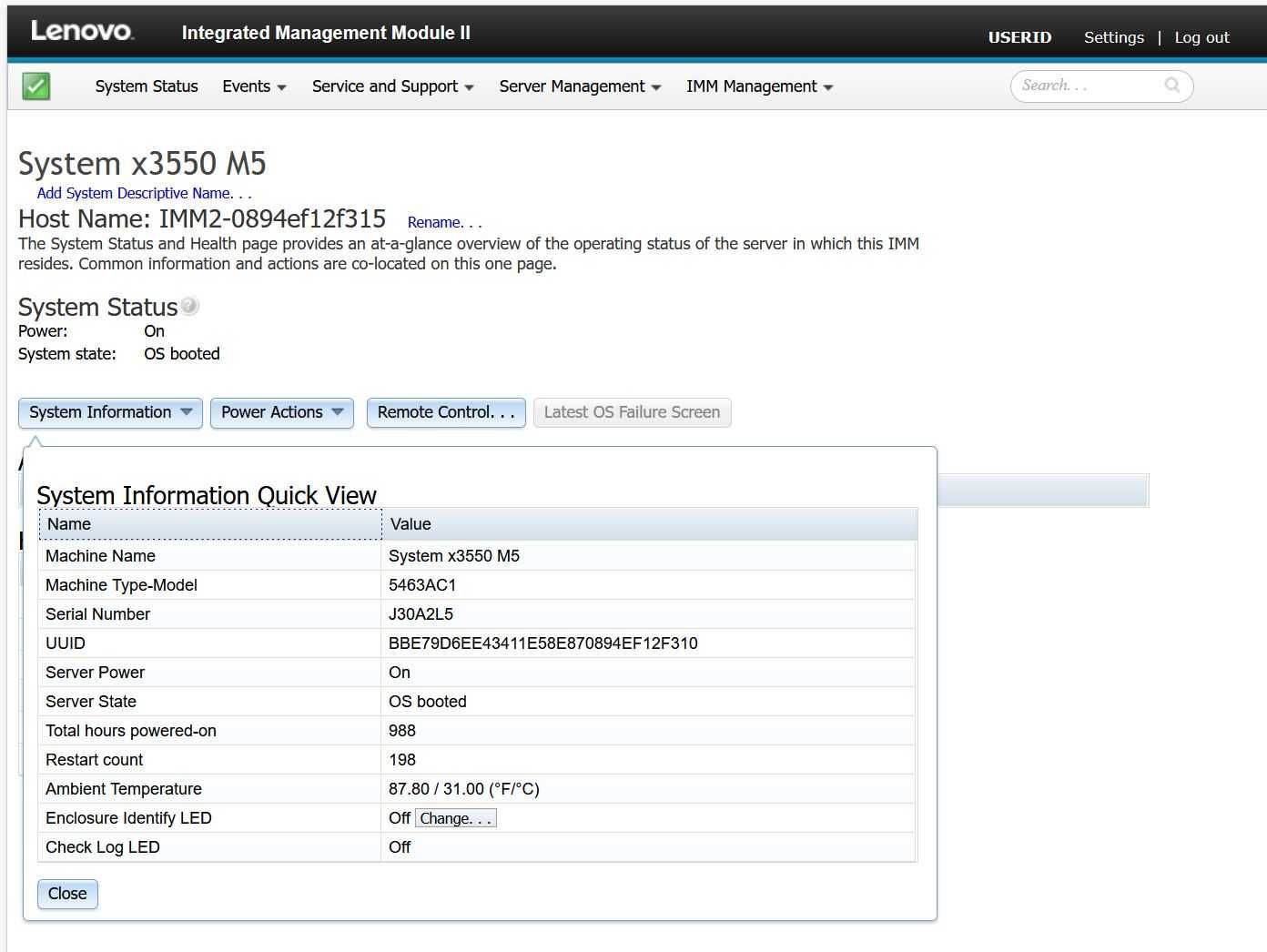The height and width of the screenshot is (952, 1267).
Task: Close the System Information Quick View
Action: [x=67, y=894]
